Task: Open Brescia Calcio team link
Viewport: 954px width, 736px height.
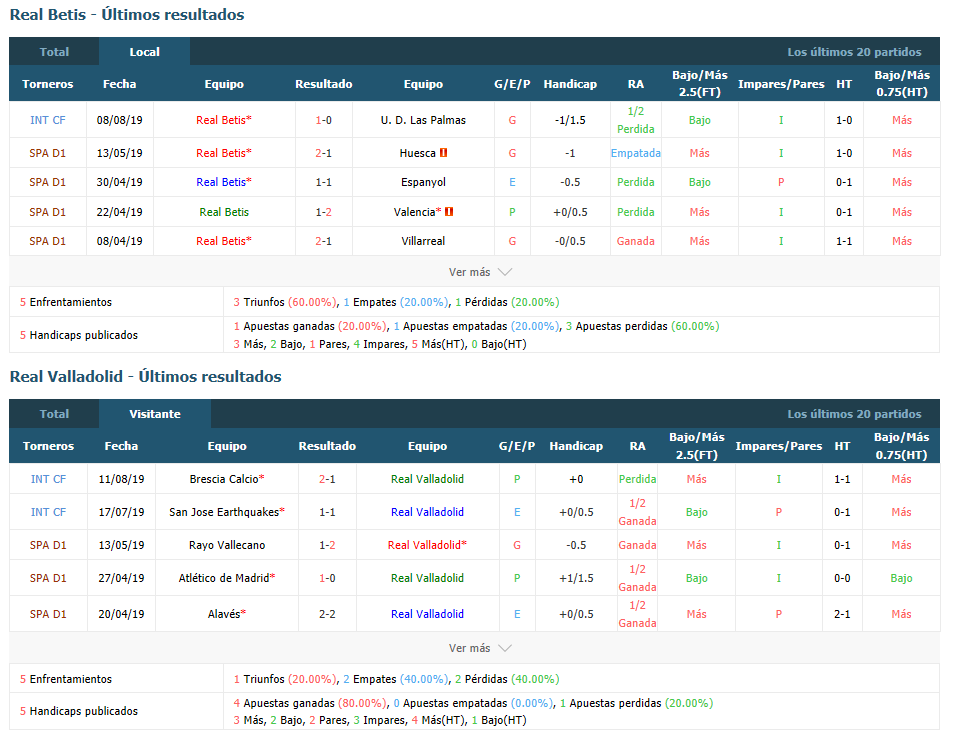Action: [x=226, y=479]
